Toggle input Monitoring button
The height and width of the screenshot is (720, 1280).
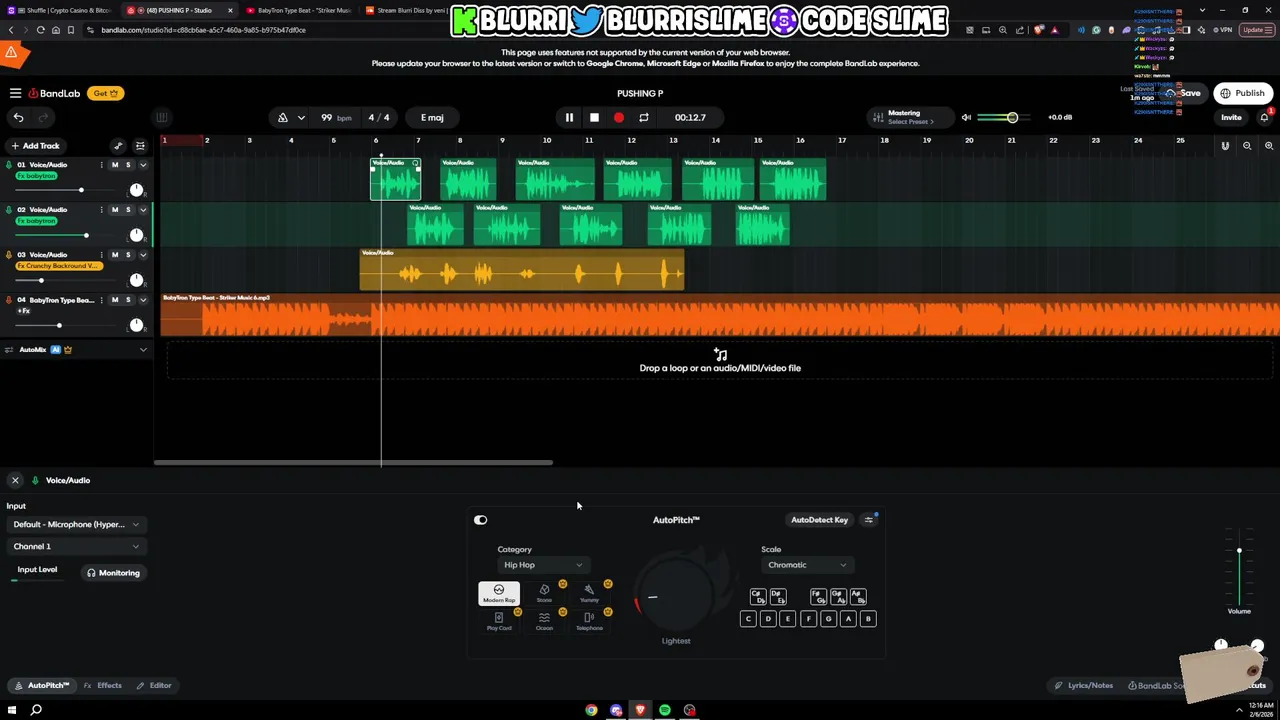tap(113, 573)
